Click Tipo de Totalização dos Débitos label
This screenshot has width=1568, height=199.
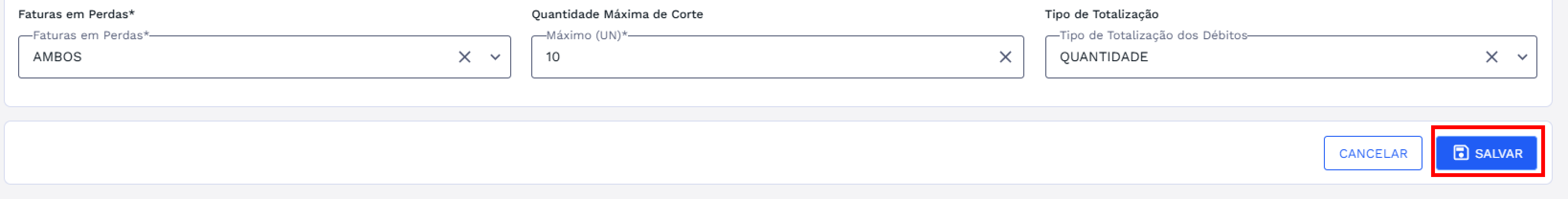tap(1153, 35)
